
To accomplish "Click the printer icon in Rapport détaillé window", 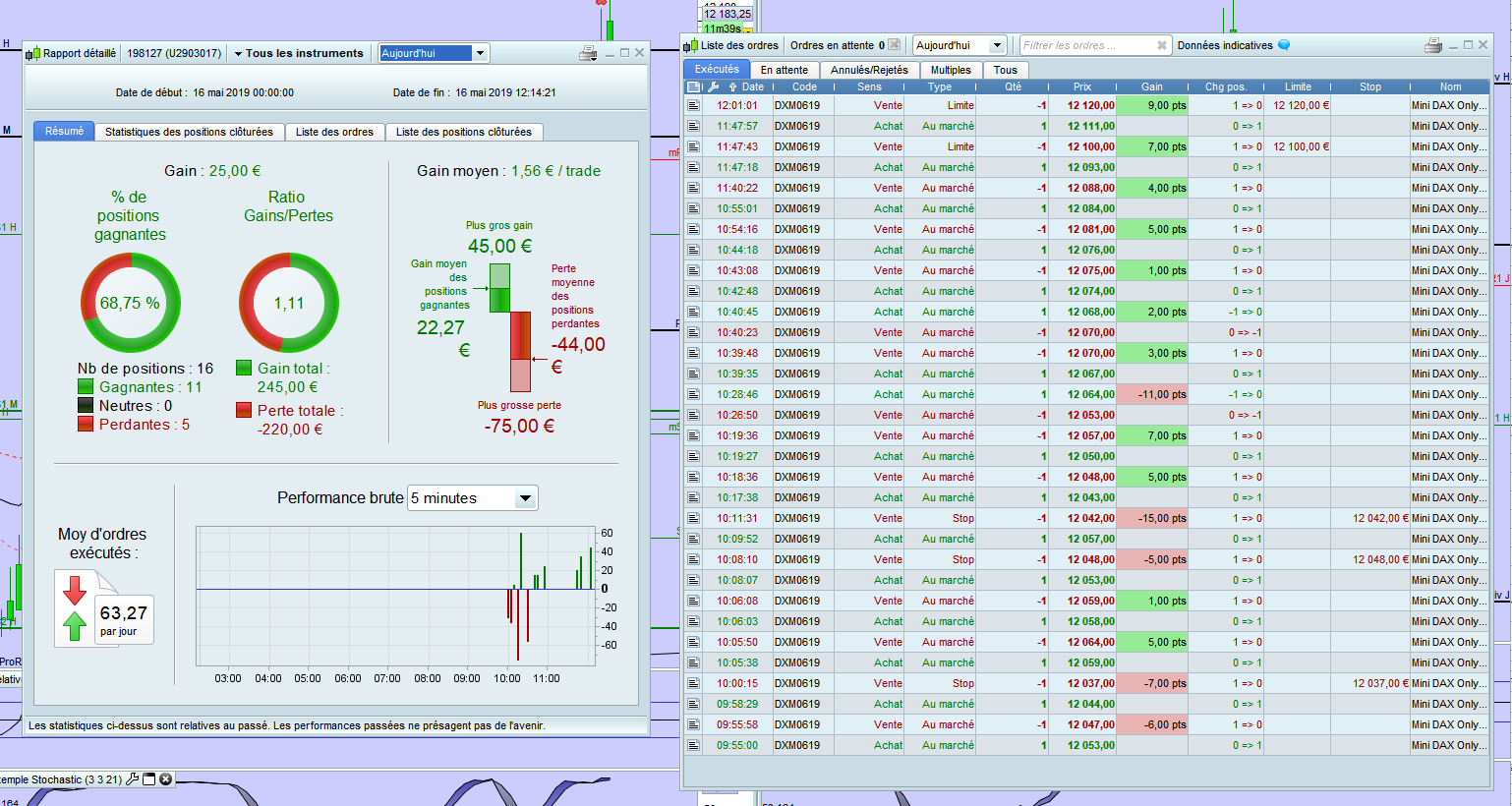I will [588, 53].
